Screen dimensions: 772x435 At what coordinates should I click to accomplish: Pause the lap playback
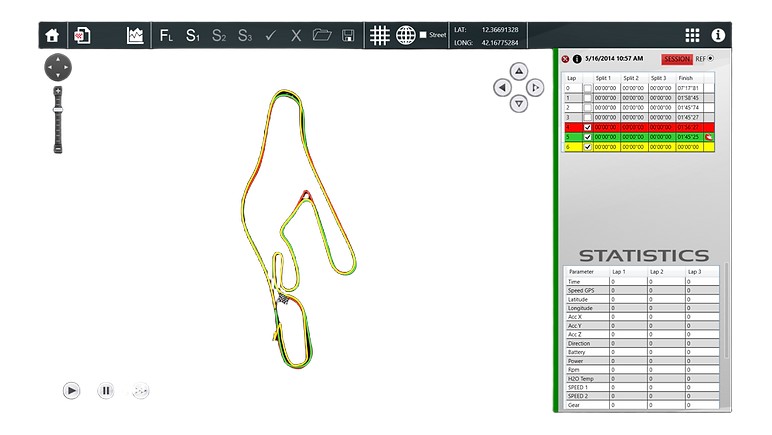[x=106, y=391]
